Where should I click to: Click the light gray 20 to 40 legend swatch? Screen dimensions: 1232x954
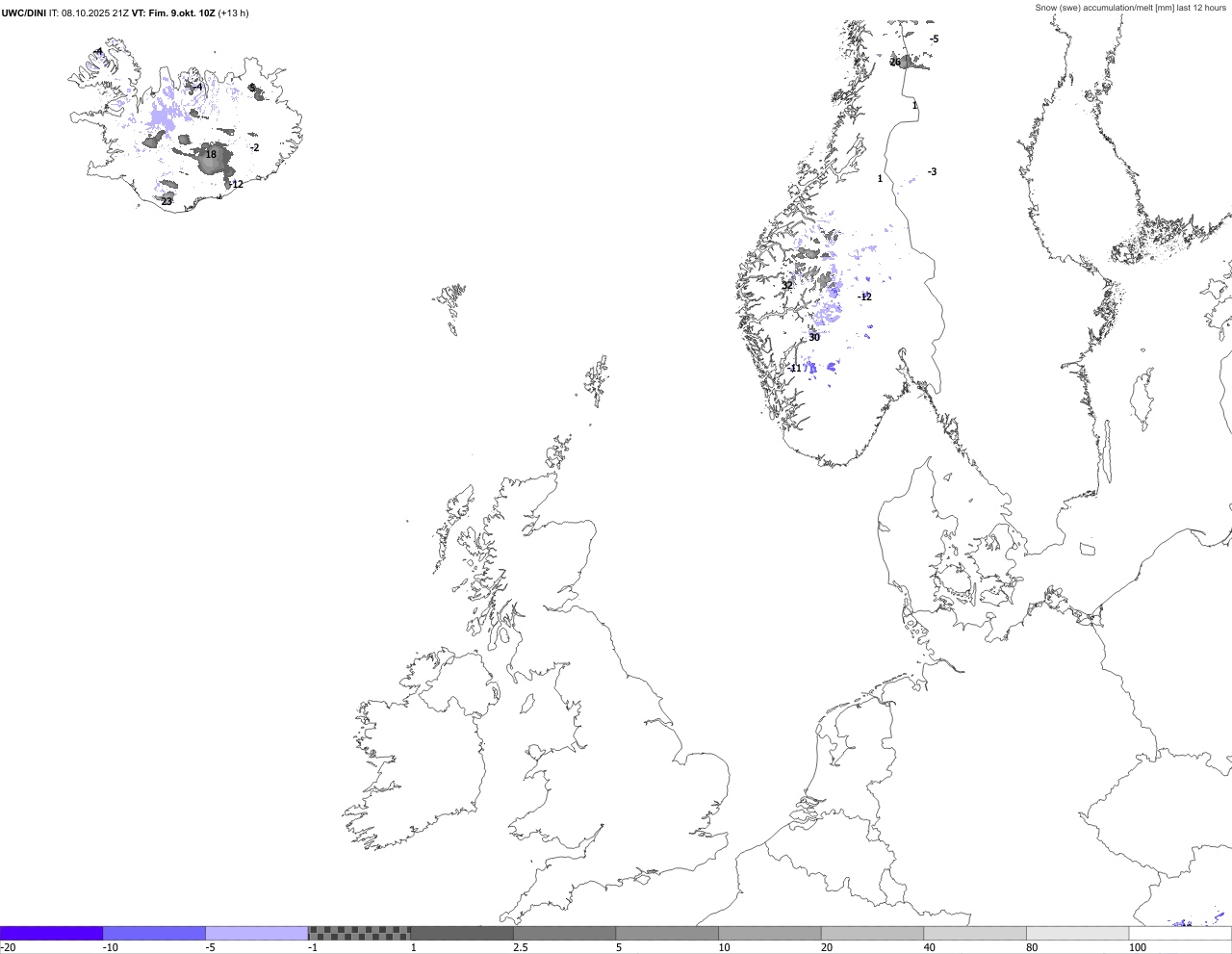pos(872,933)
